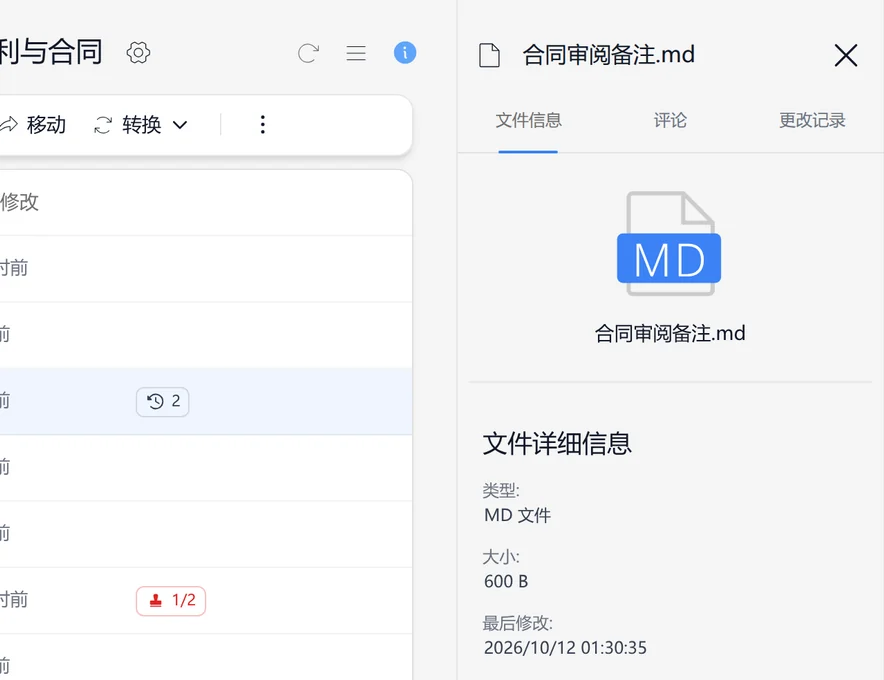Switch view with the list layout icon
Image resolution: width=884 pixels, height=680 pixels.
(356, 53)
